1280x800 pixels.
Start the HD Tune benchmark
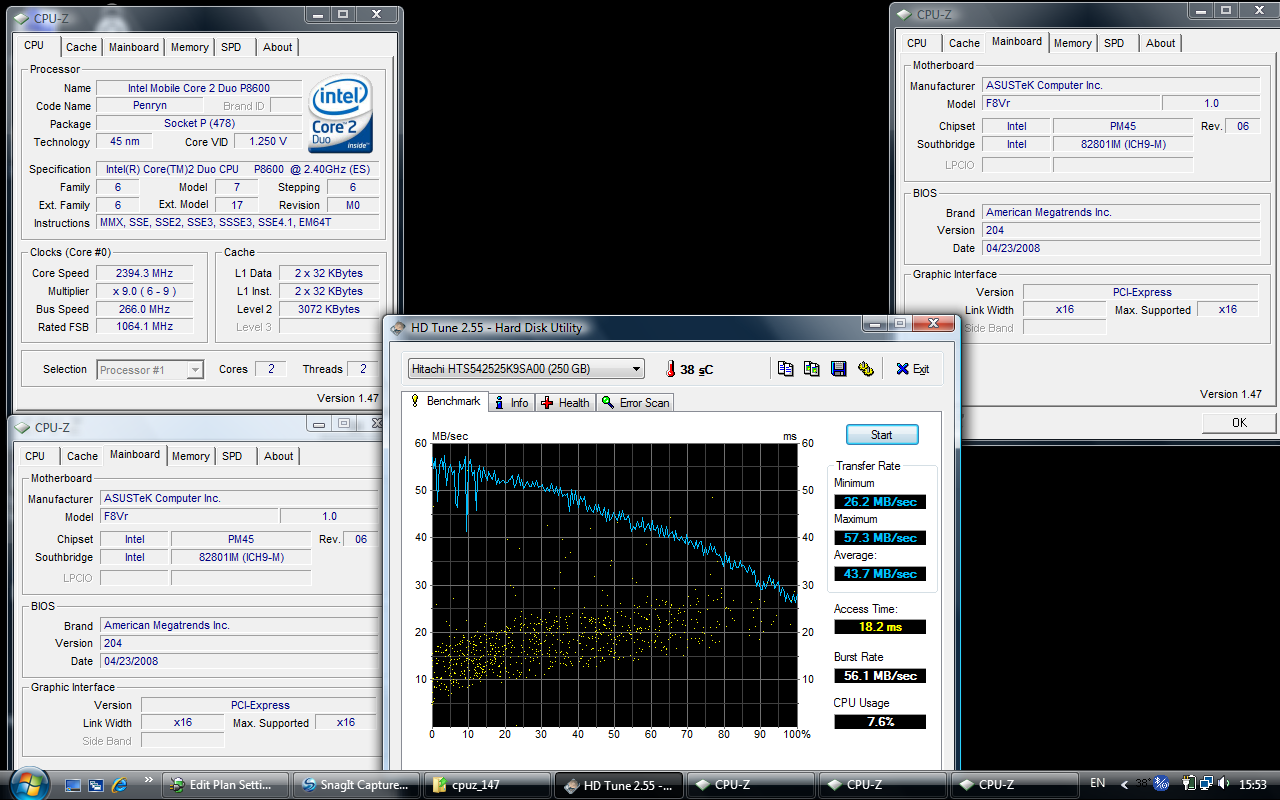(882, 435)
